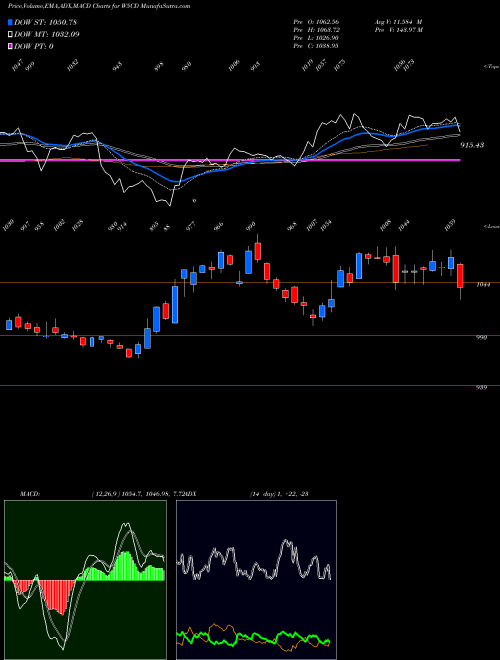
Task: Select the 'DOW PT: 0' legend text
Action: tap(34, 46)
